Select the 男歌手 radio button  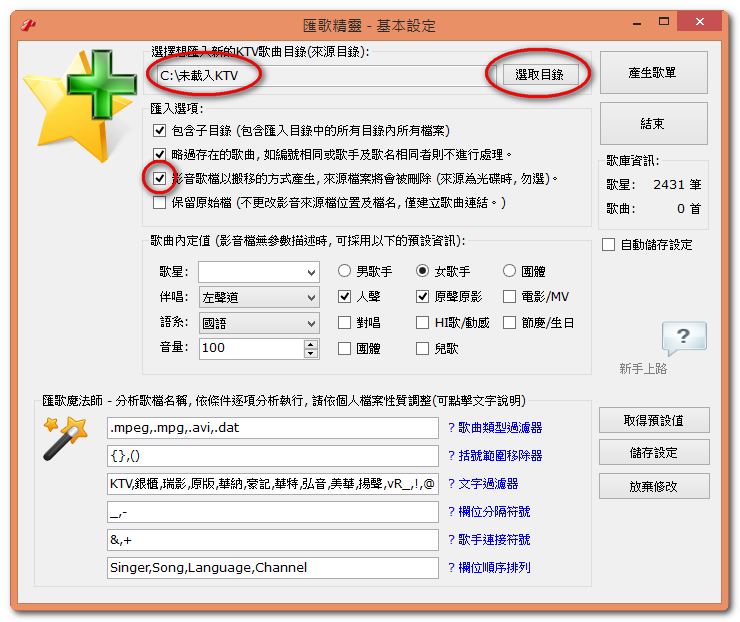click(345, 271)
